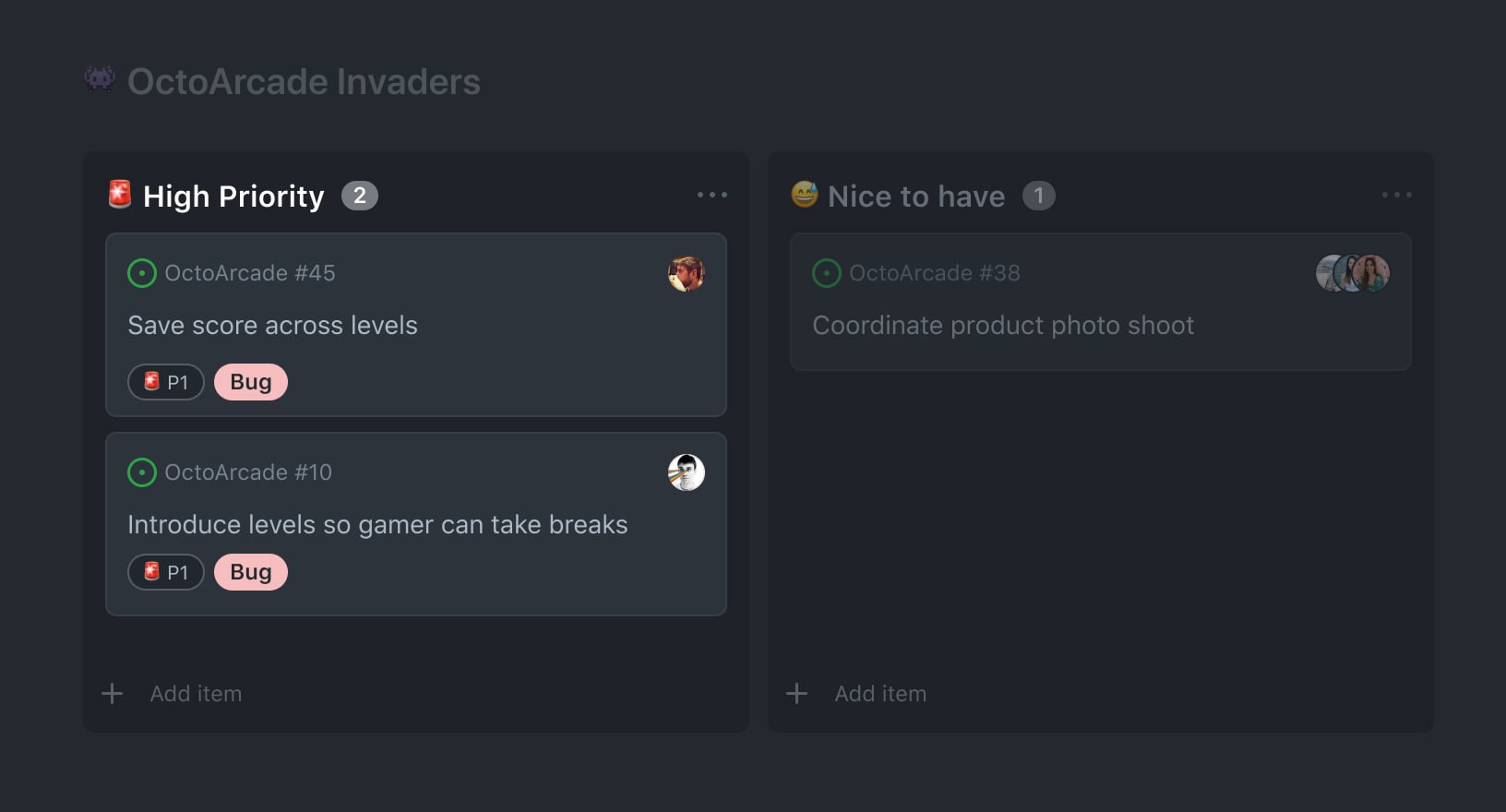Click open issue status icon on OctoArcade #45
Viewport: 1506px width, 812px height.
click(141, 273)
